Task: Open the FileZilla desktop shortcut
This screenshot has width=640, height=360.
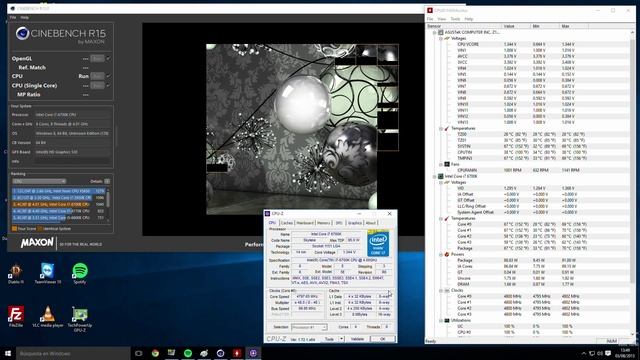Action: coord(16,317)
